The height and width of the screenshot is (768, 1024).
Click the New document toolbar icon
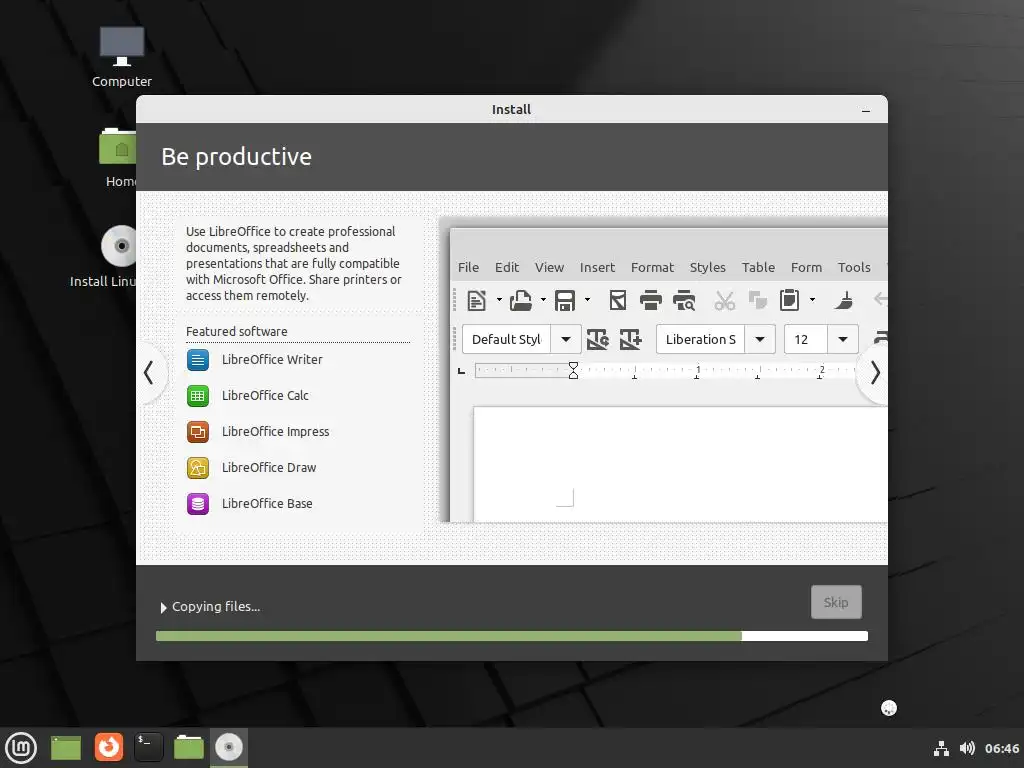[x=477, y=300]
